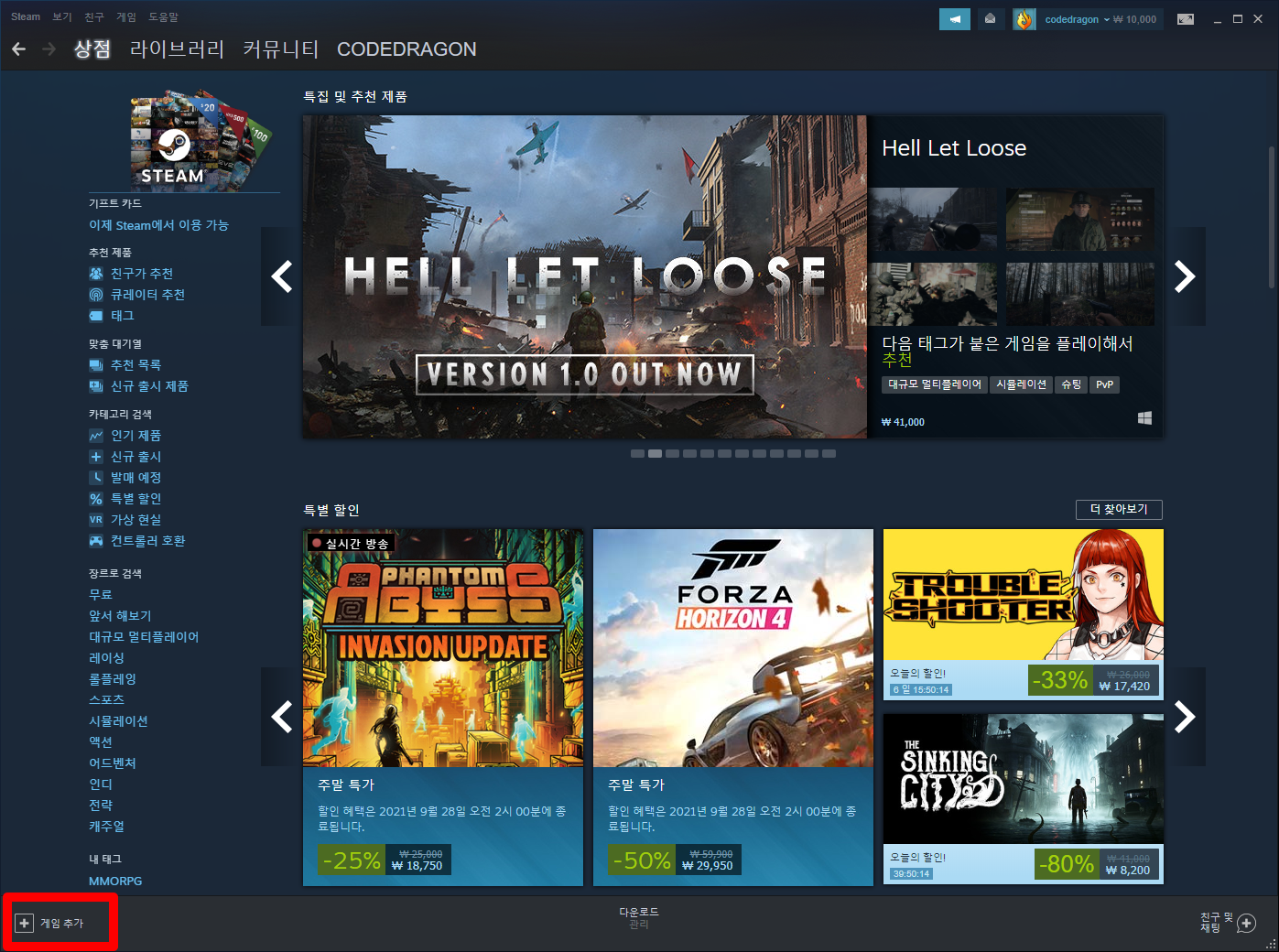Image resolution: width=1279 pixels, height=952 pixels.
Task: Open the announcements megaphone icon
Action: [955, 19]
